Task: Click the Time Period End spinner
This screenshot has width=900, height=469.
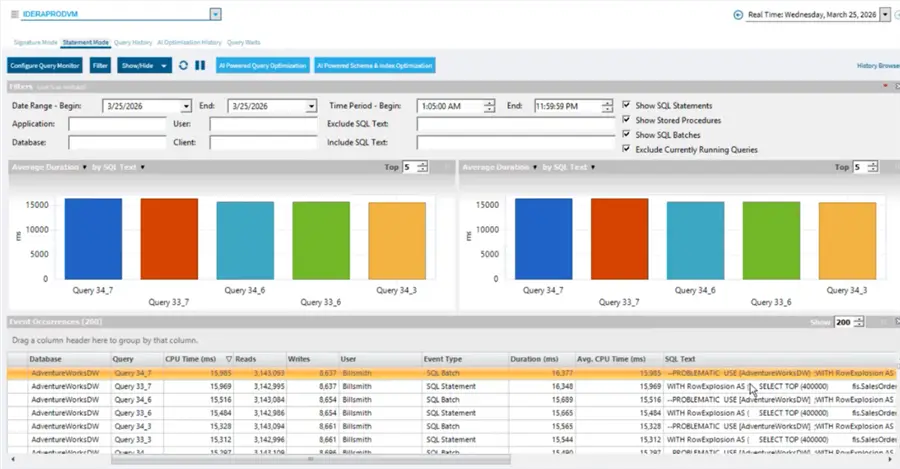Action: 607,106
